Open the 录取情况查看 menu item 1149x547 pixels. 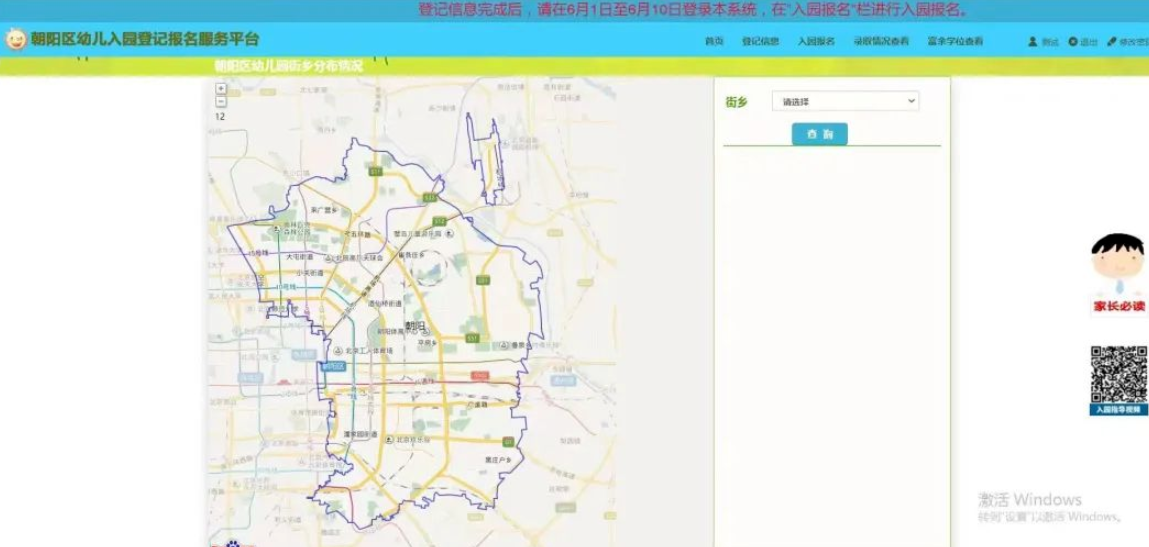(x=881, y=42)
